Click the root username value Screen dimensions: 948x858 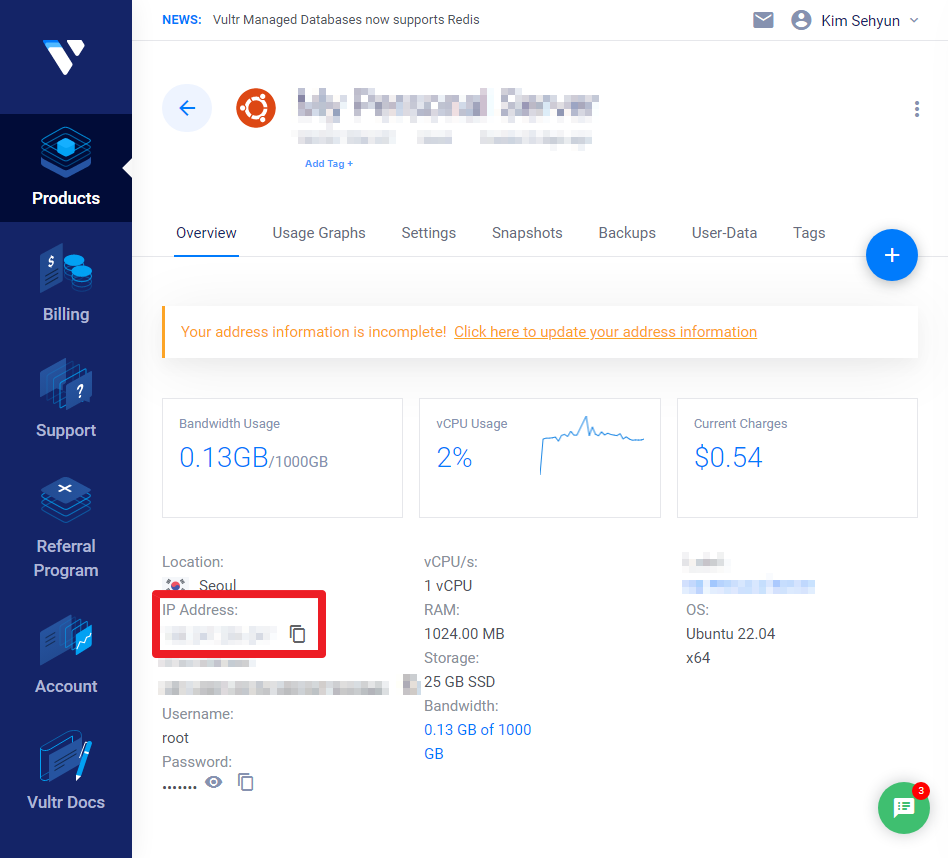click(175, 738)
